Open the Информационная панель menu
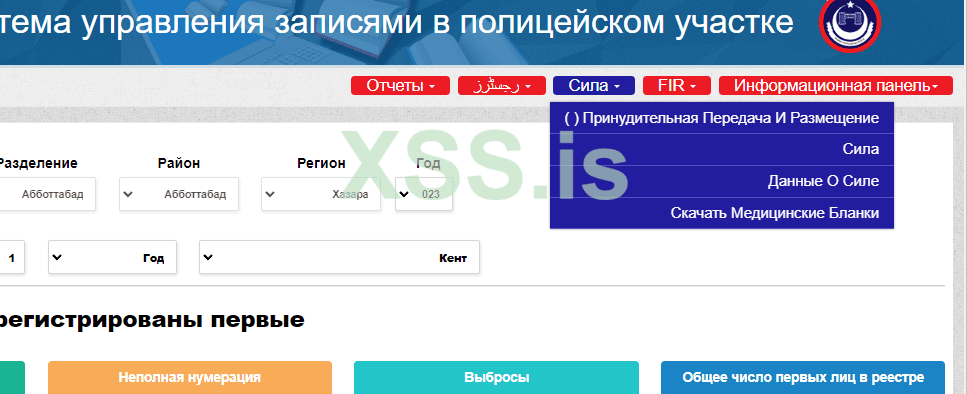The height and width of the screenshot is (394, 967). pyautogui.click(x=836, y=86)
